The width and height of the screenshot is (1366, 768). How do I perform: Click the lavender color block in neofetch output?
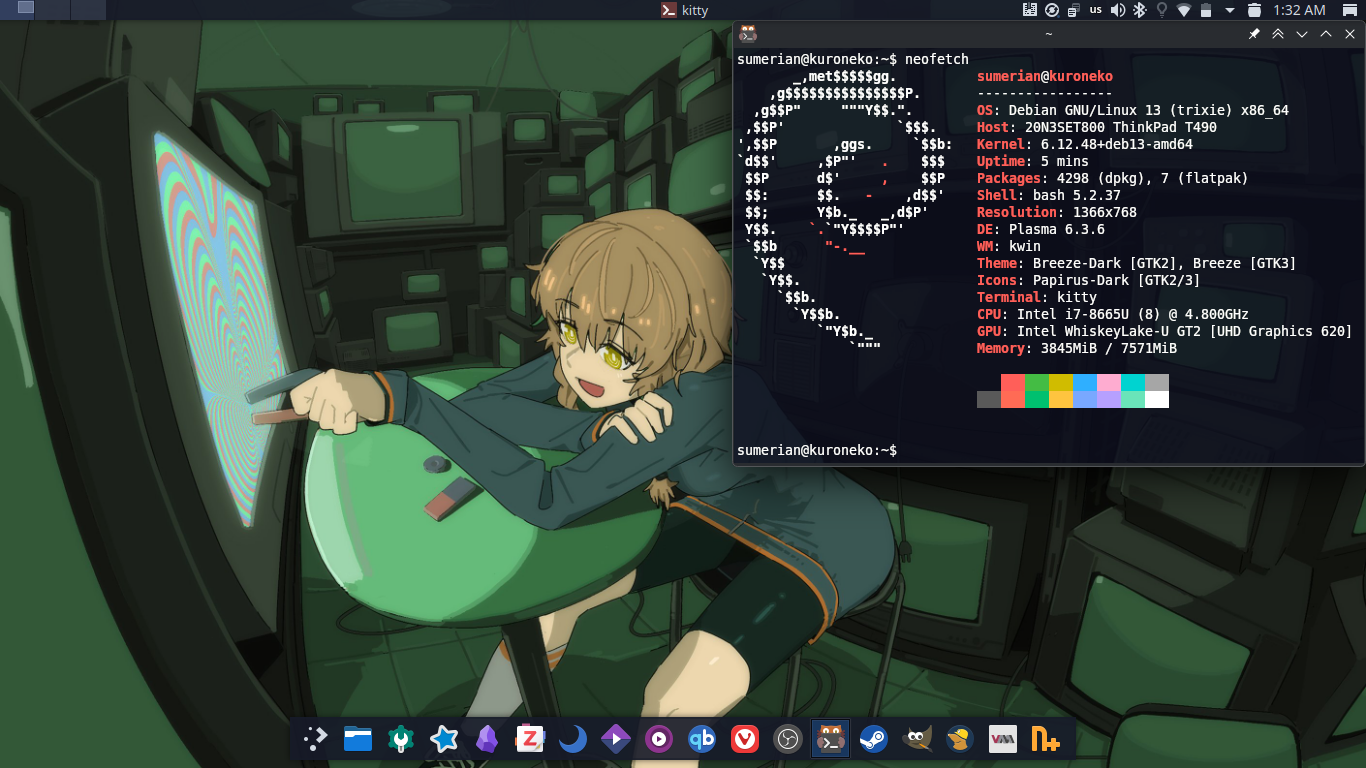point(1108,400)
